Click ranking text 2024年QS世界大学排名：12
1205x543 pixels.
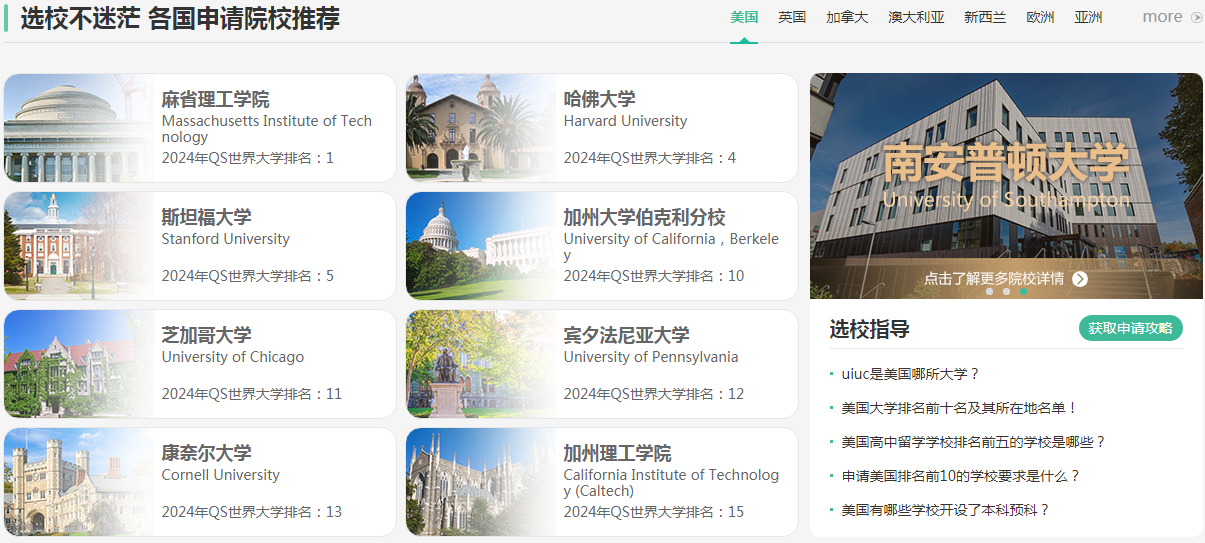(x=654, y=394)
